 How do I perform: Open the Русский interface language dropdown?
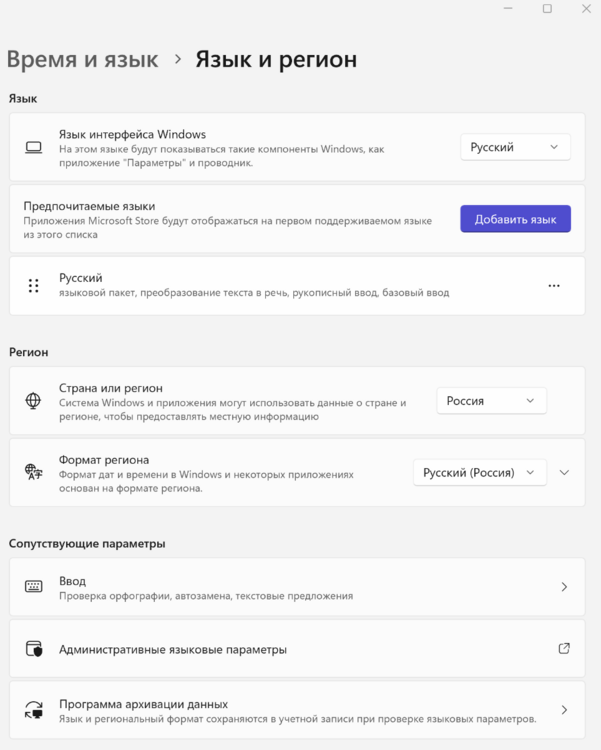(515, 147)
